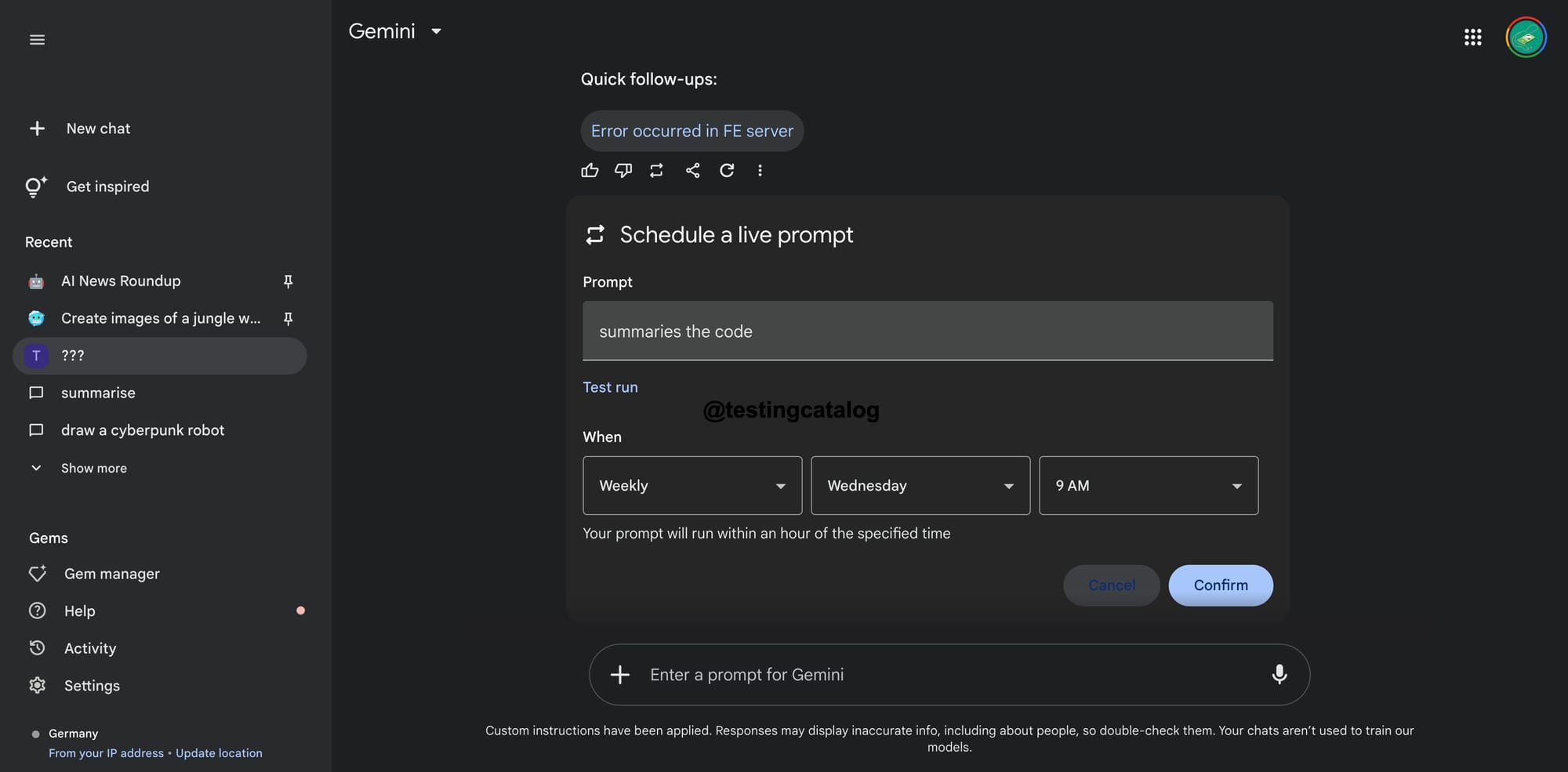Confirm the live prompt schedule
The height and width of the screenshot is (772, 1568).
[1221, 585]
